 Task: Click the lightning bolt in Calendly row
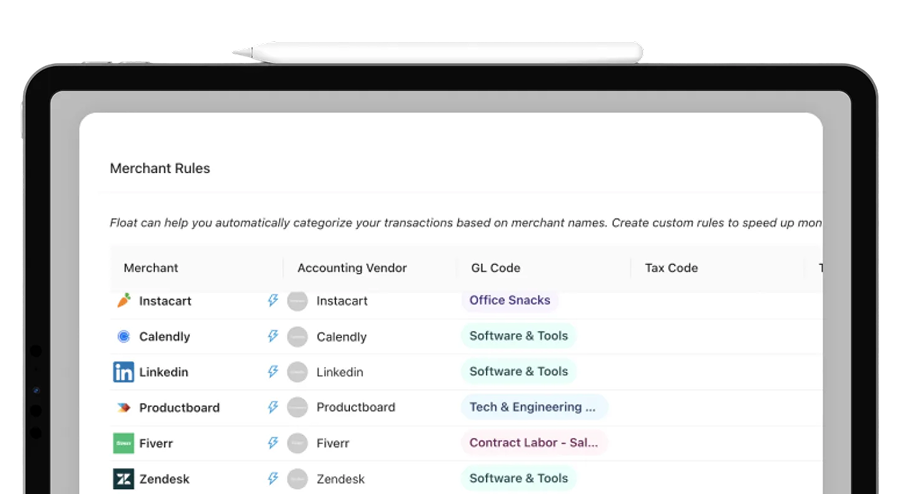click(x=272, y=336)
